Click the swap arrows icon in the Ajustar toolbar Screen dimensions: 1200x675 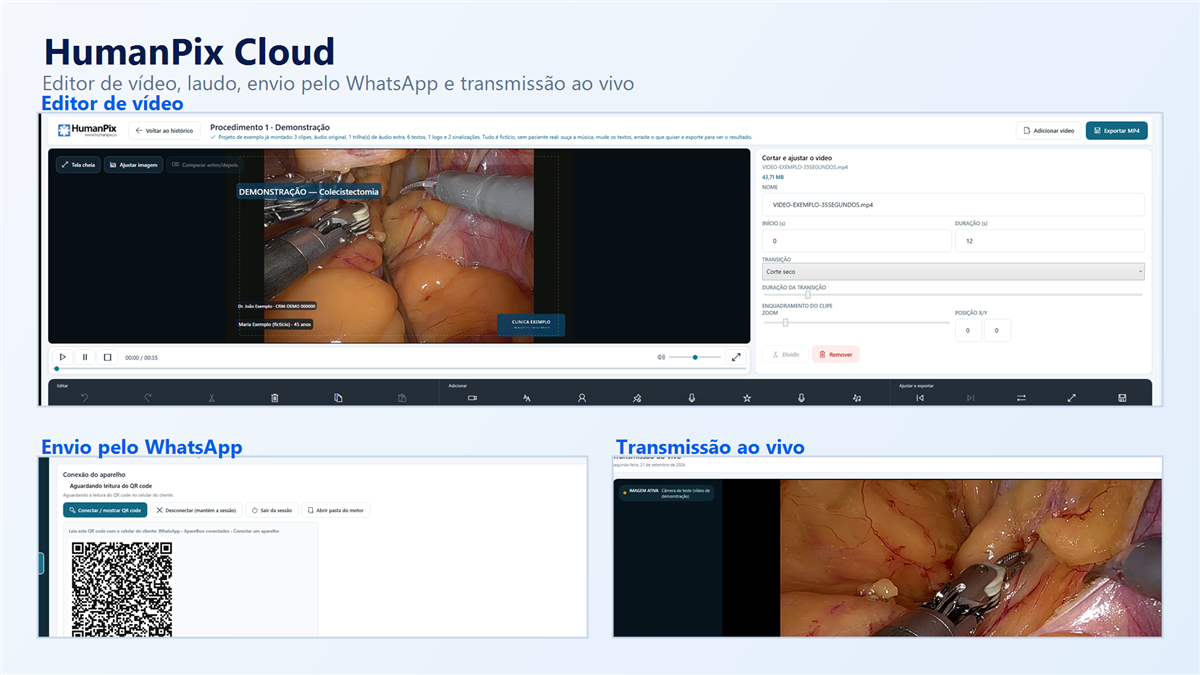coord(1021,398)
